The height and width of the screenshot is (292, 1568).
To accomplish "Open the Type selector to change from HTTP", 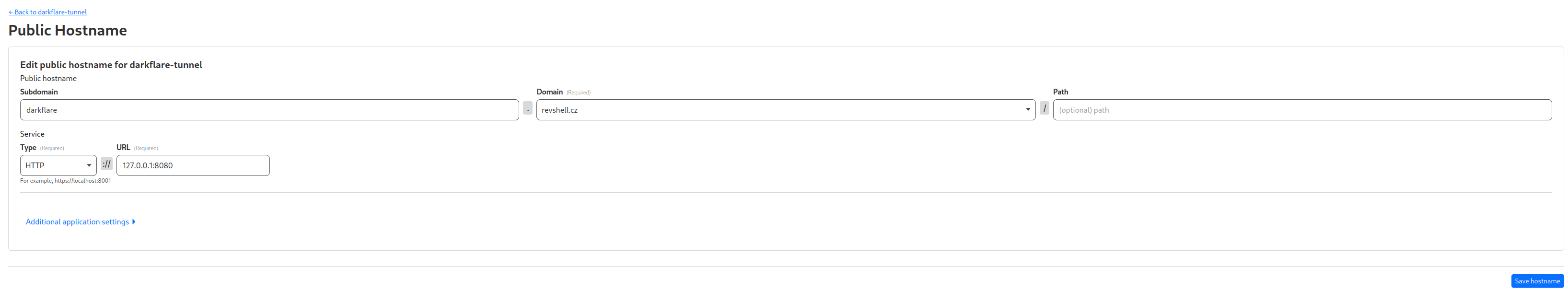I will click(58, 165).
